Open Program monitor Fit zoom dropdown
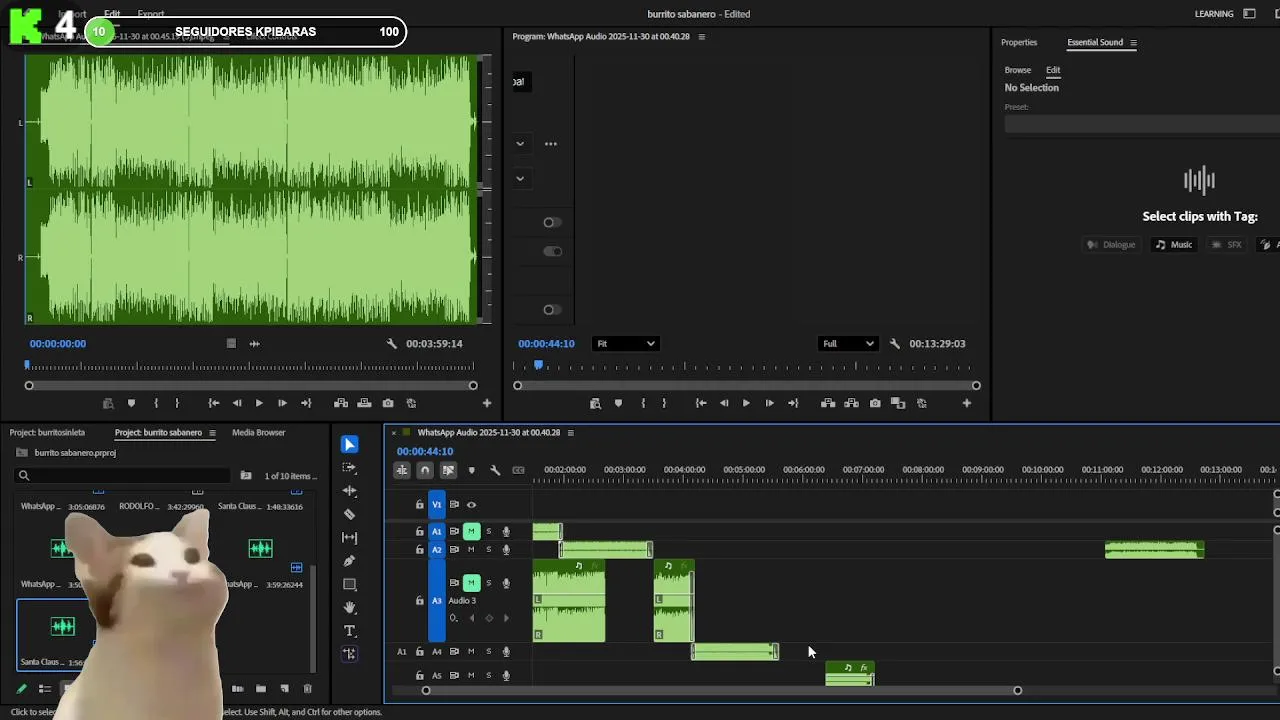Viewport: 1280px width, 720px height. click(625, 344)
